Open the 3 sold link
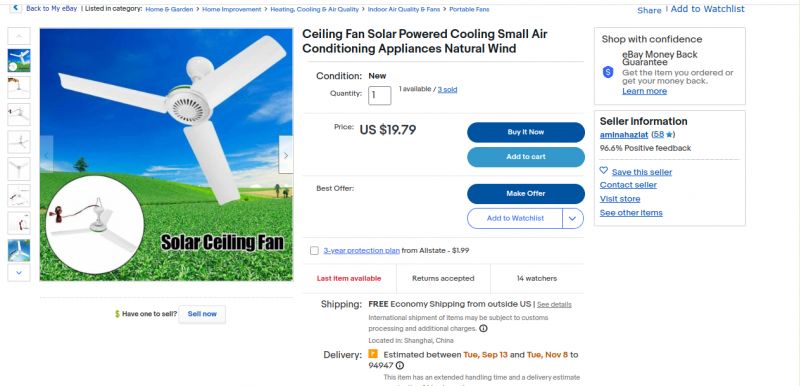The height and width of the screenshot is (386, 800). (x=447, y=90)
